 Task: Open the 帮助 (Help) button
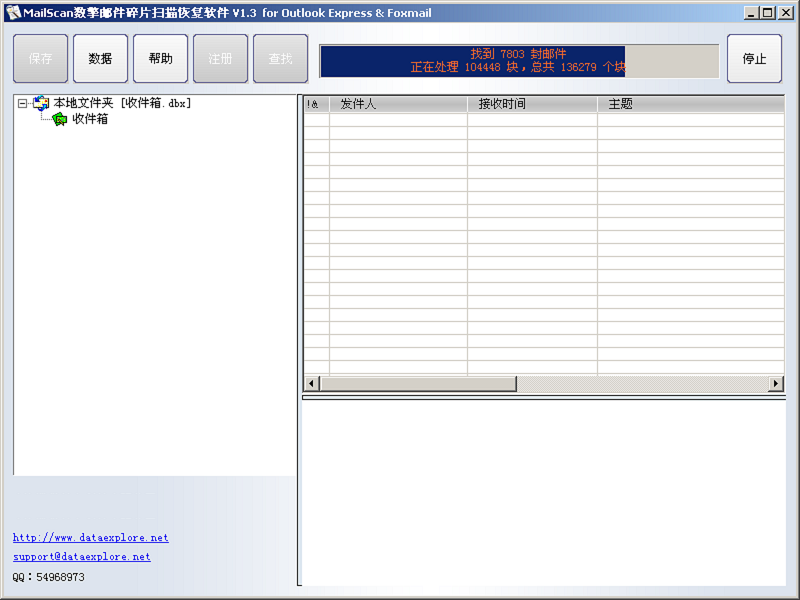(x=161, y=59)
